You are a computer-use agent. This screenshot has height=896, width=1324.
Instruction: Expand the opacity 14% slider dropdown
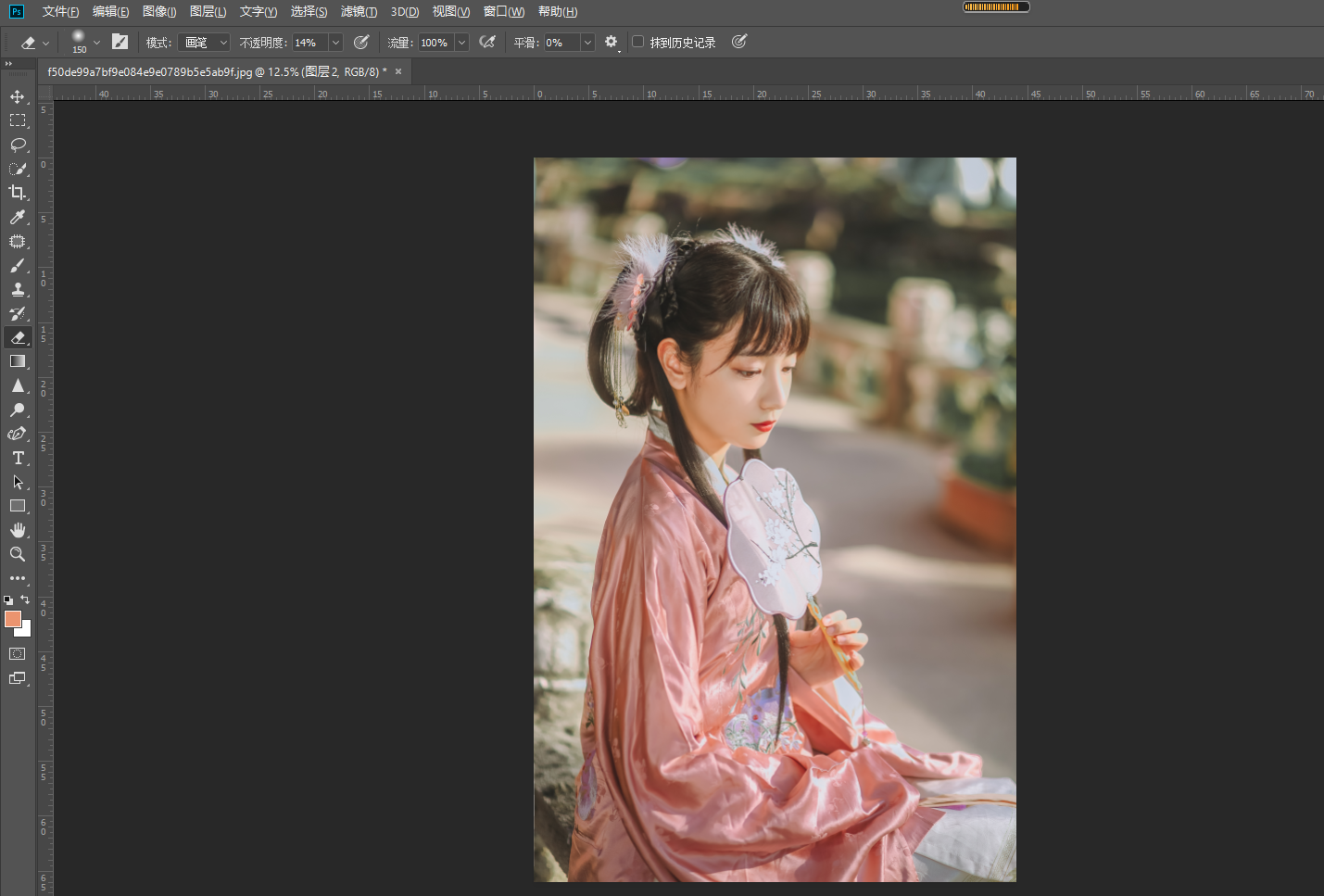tap(335, 43)
